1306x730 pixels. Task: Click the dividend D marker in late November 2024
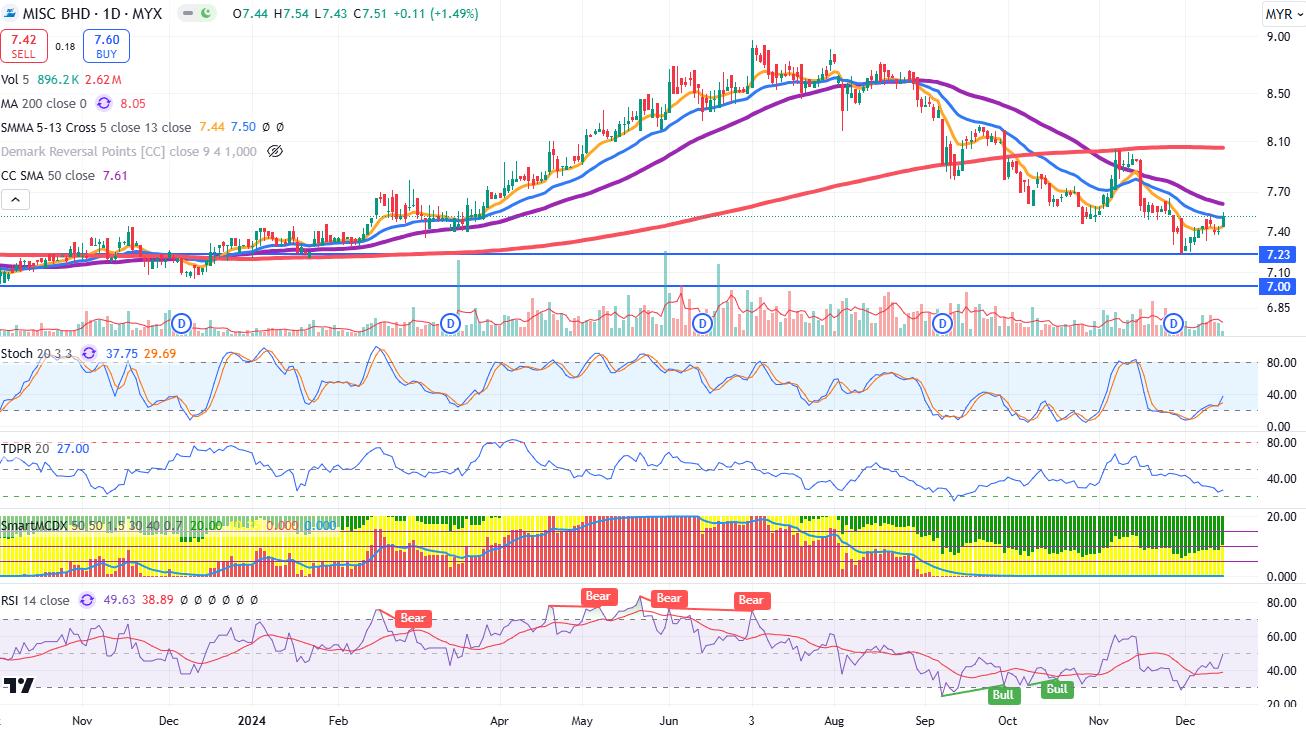coord(1174,323)
